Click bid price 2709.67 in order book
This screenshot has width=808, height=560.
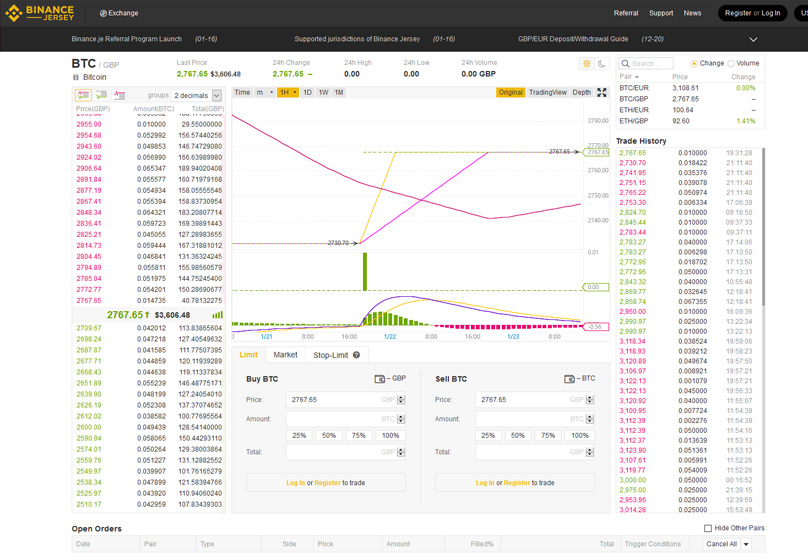89,328
